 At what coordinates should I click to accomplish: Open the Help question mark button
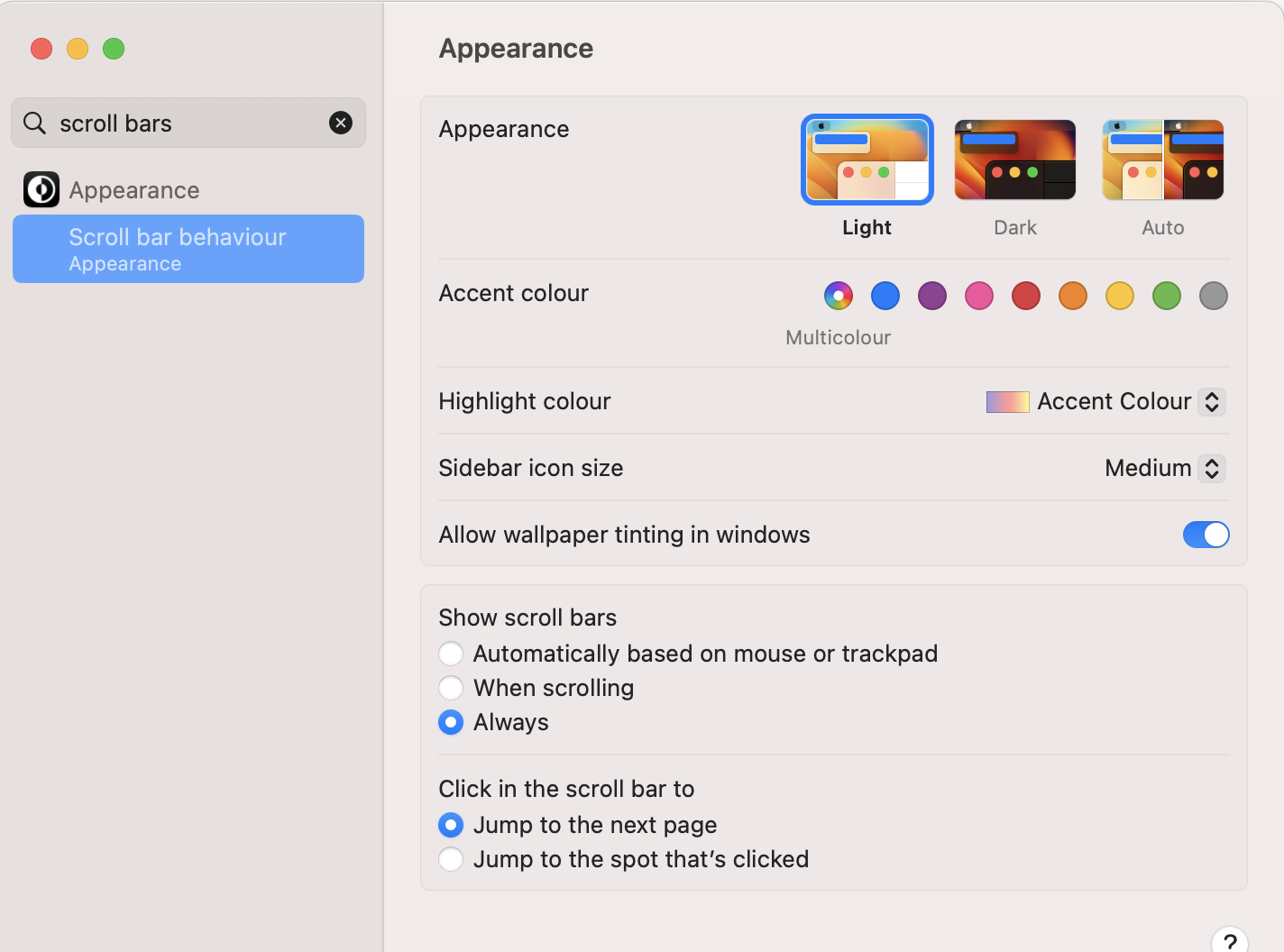(x=1228, y=942)
